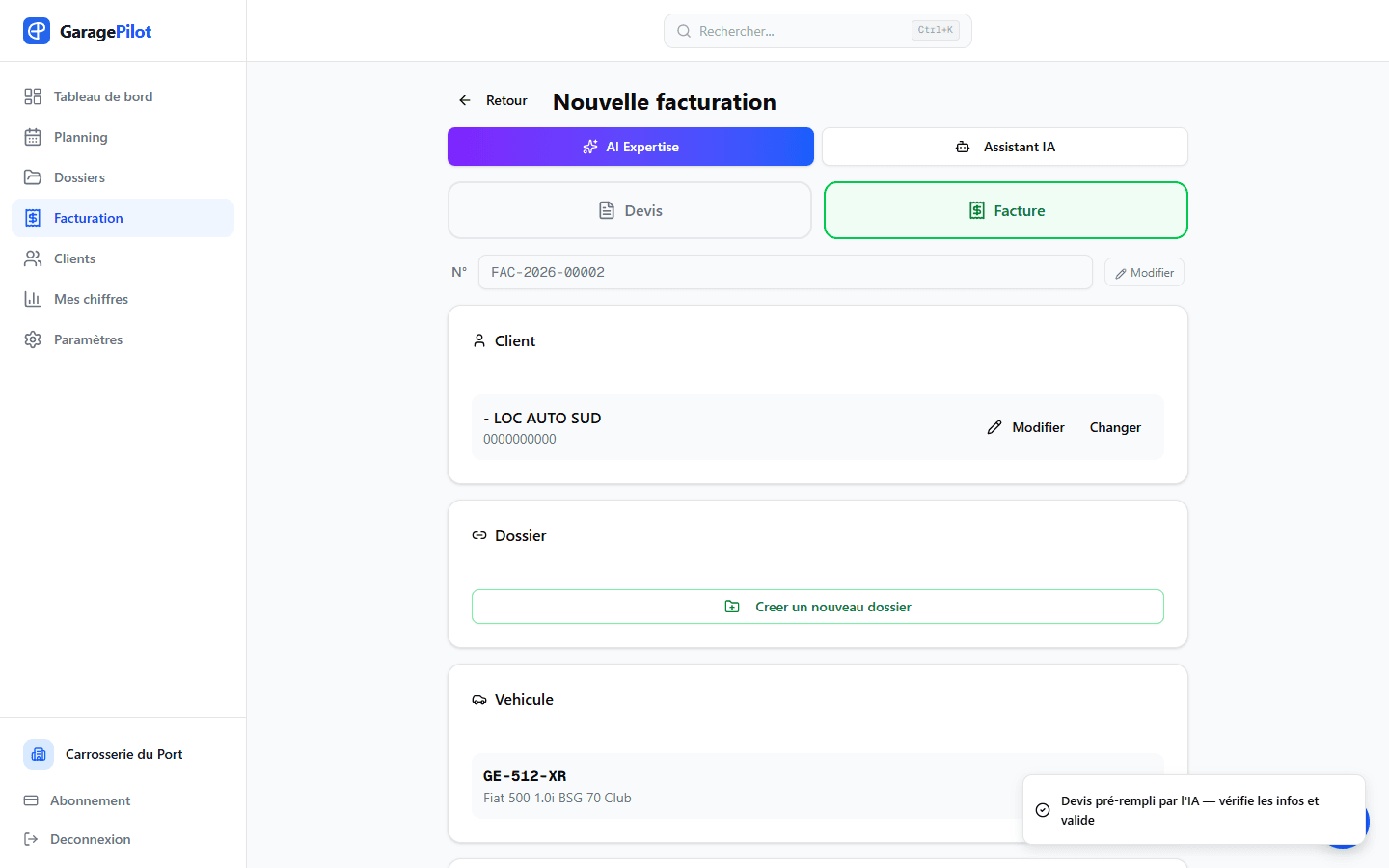Click the Ctrl+K shortcut badge
Screen dimensions: 1389x868
[935, 30]
